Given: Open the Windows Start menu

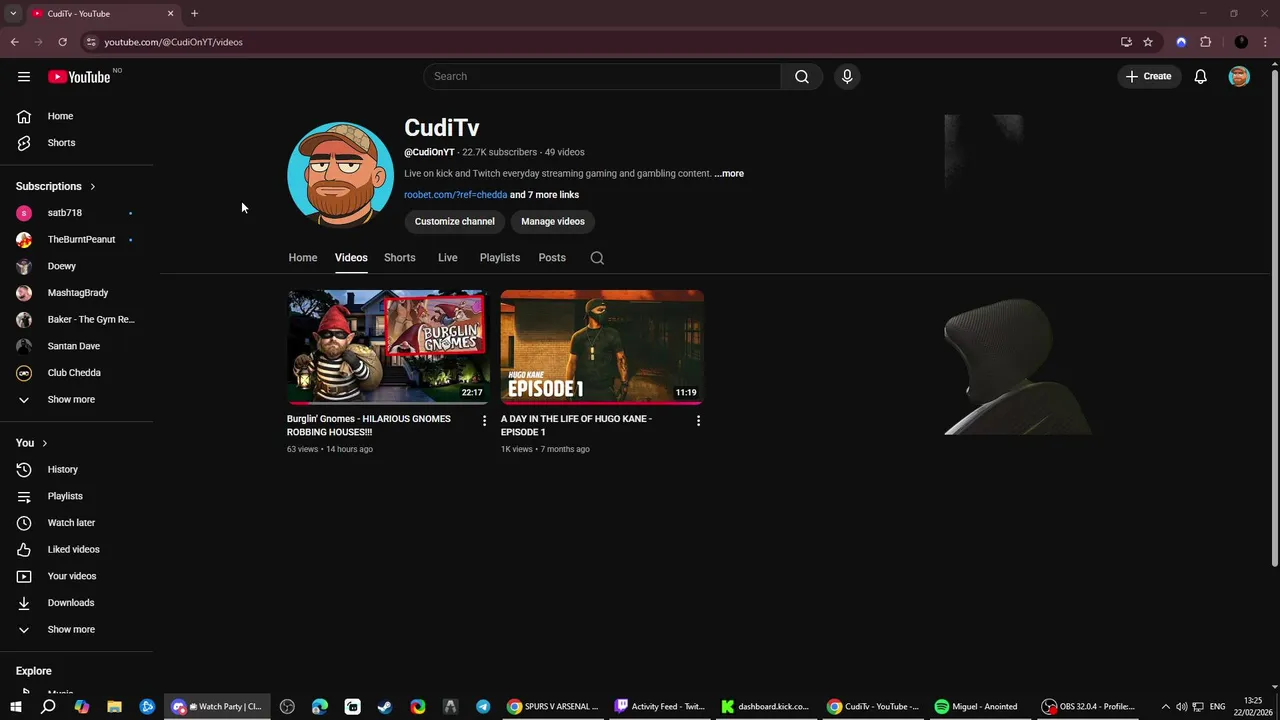Looking at the screenshot, I should 15,706.
